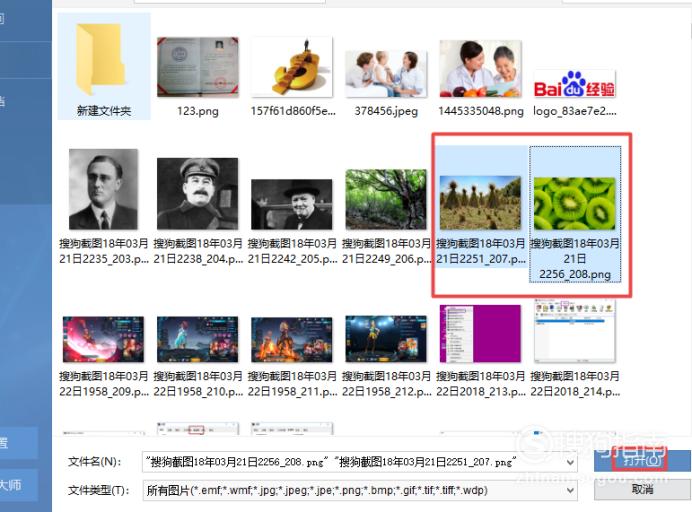Select purple screenshot 22日2018_213
692x512 pixels.
[x=480, y=333]
